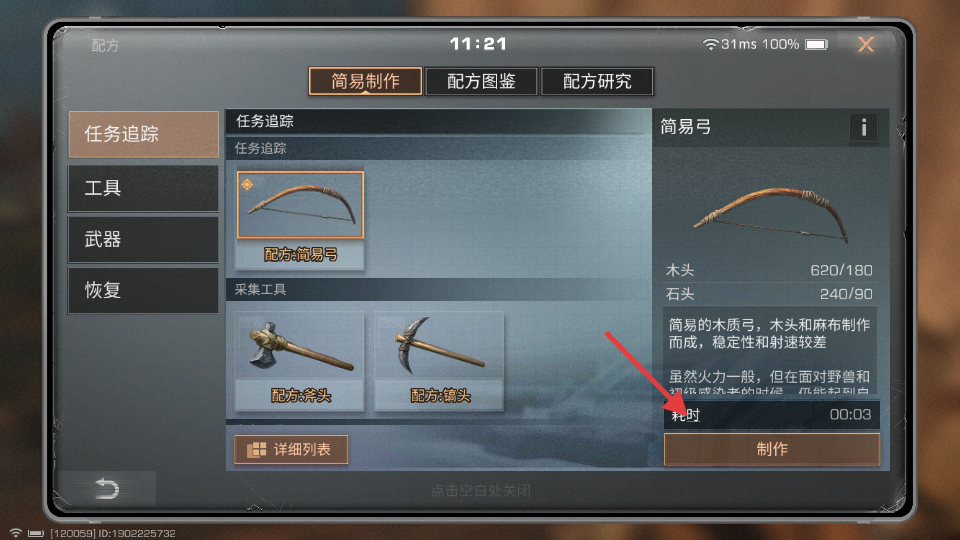The width and height of the screenshot is (960, 540).
Task: Open the 工具 category
Action: tap(143, 188)
